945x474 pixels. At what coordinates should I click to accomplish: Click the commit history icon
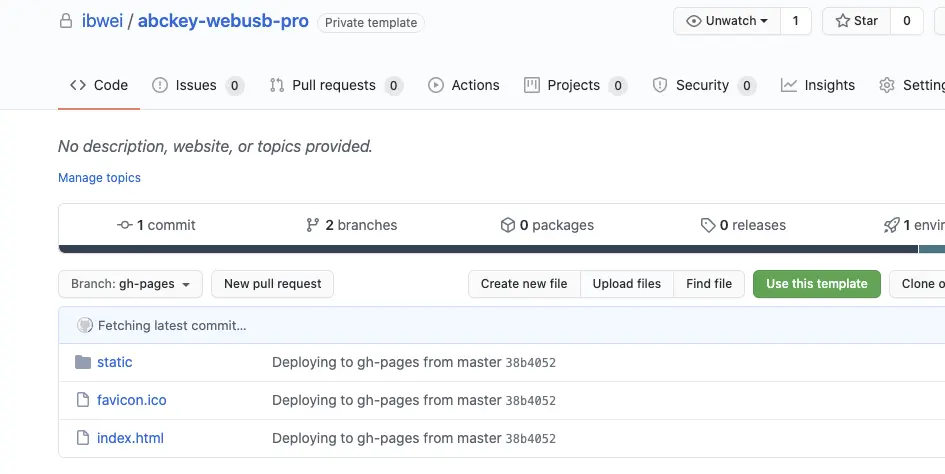125,225
